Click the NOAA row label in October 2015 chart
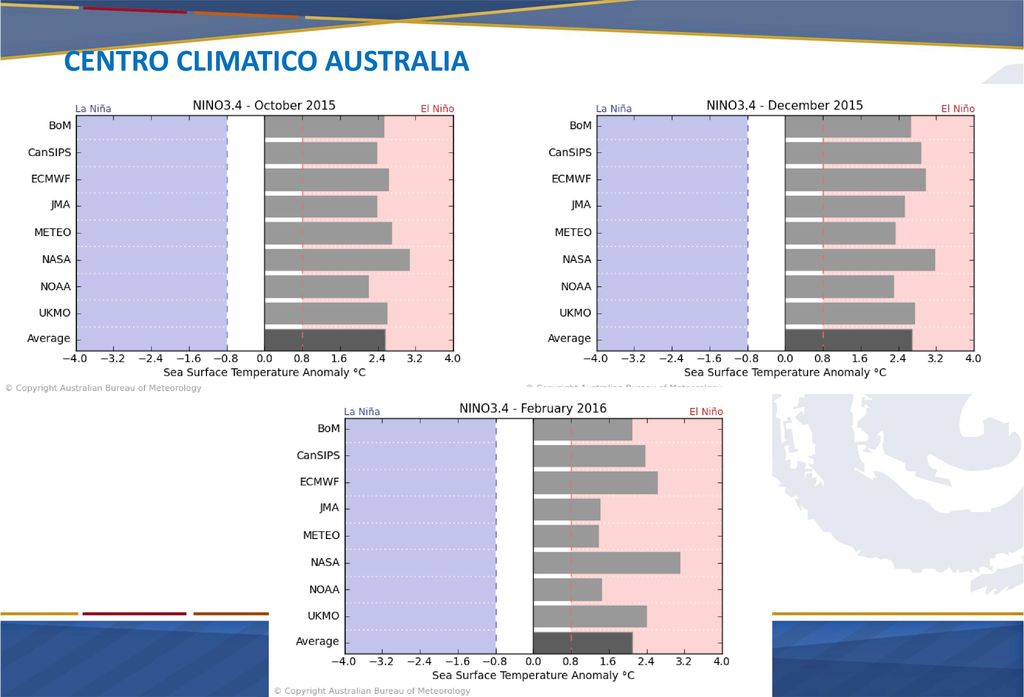The width and height of the screenshot is (1024, 697). tap(55, 287)
